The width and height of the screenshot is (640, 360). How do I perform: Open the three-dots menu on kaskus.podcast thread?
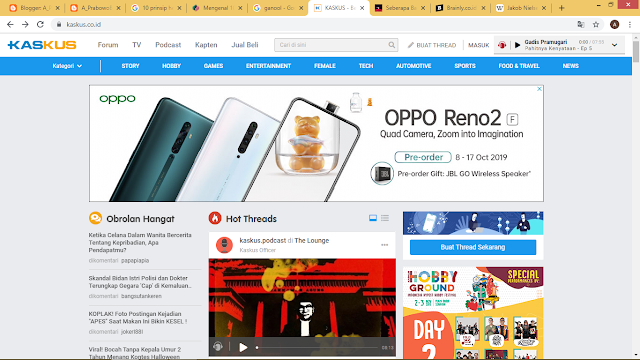pyautogui.click(x=384, y=245)
